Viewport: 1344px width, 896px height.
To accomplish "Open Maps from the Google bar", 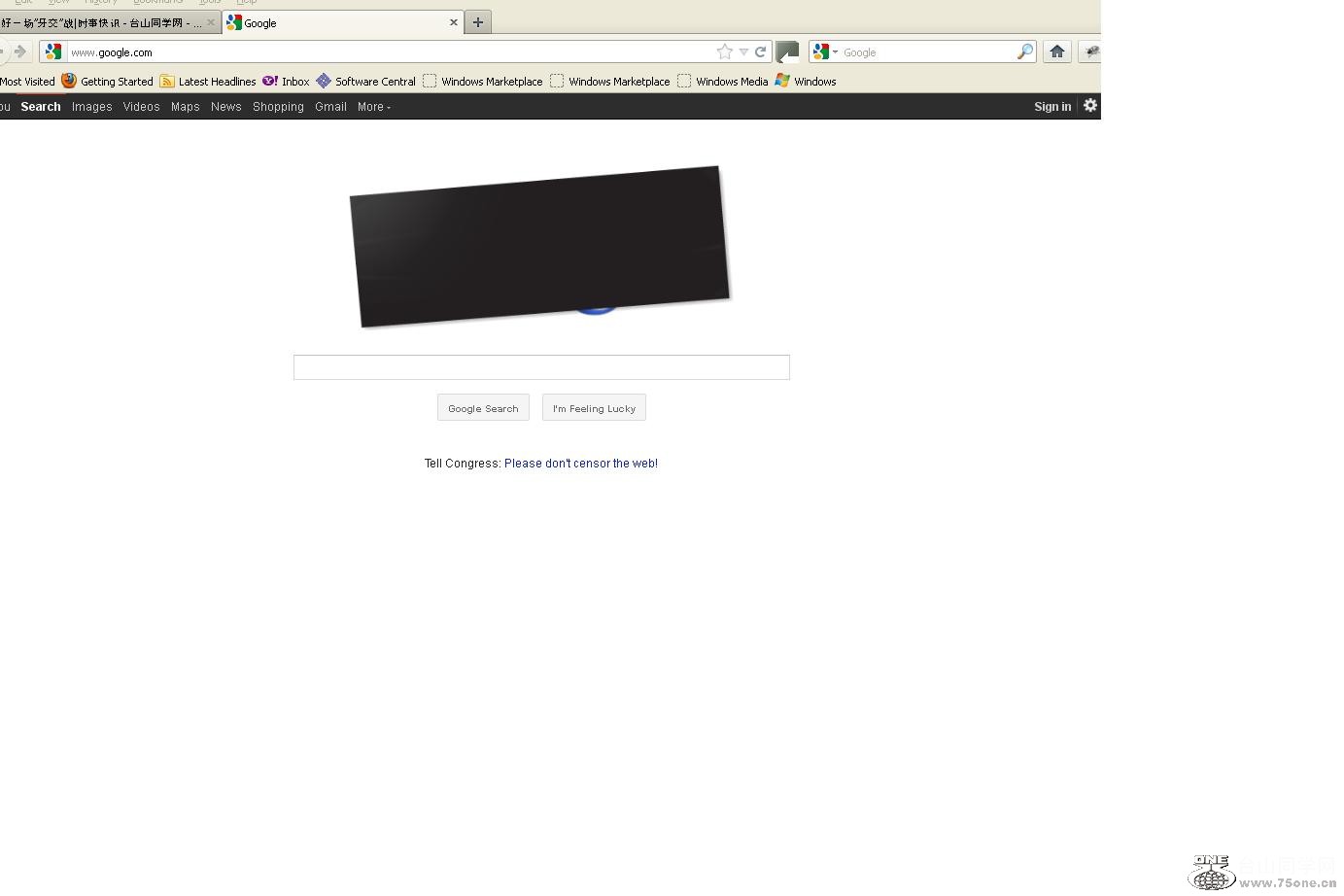I will [x=185, y=107].
